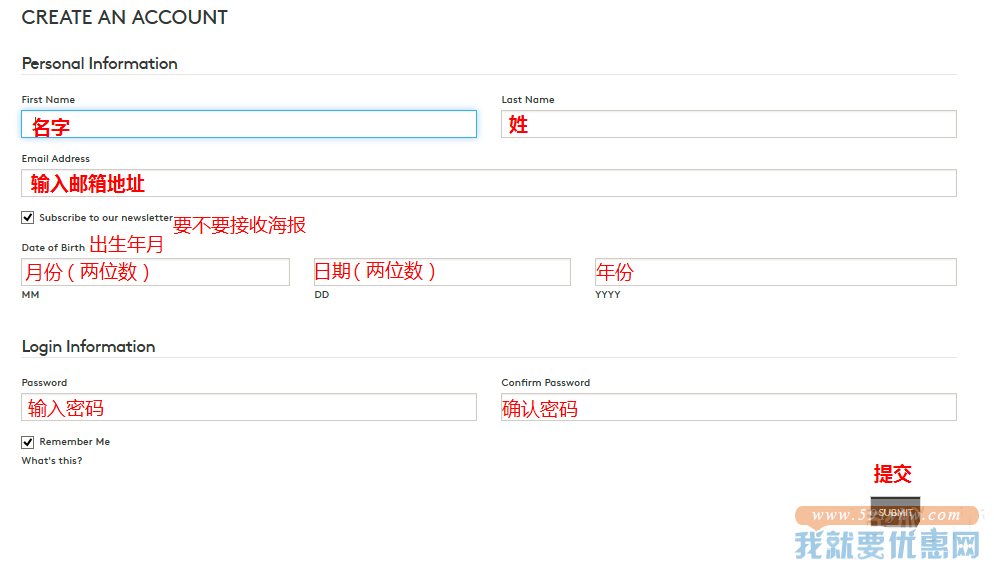Submit the account form with SUBMIT button

pos(895,512)
